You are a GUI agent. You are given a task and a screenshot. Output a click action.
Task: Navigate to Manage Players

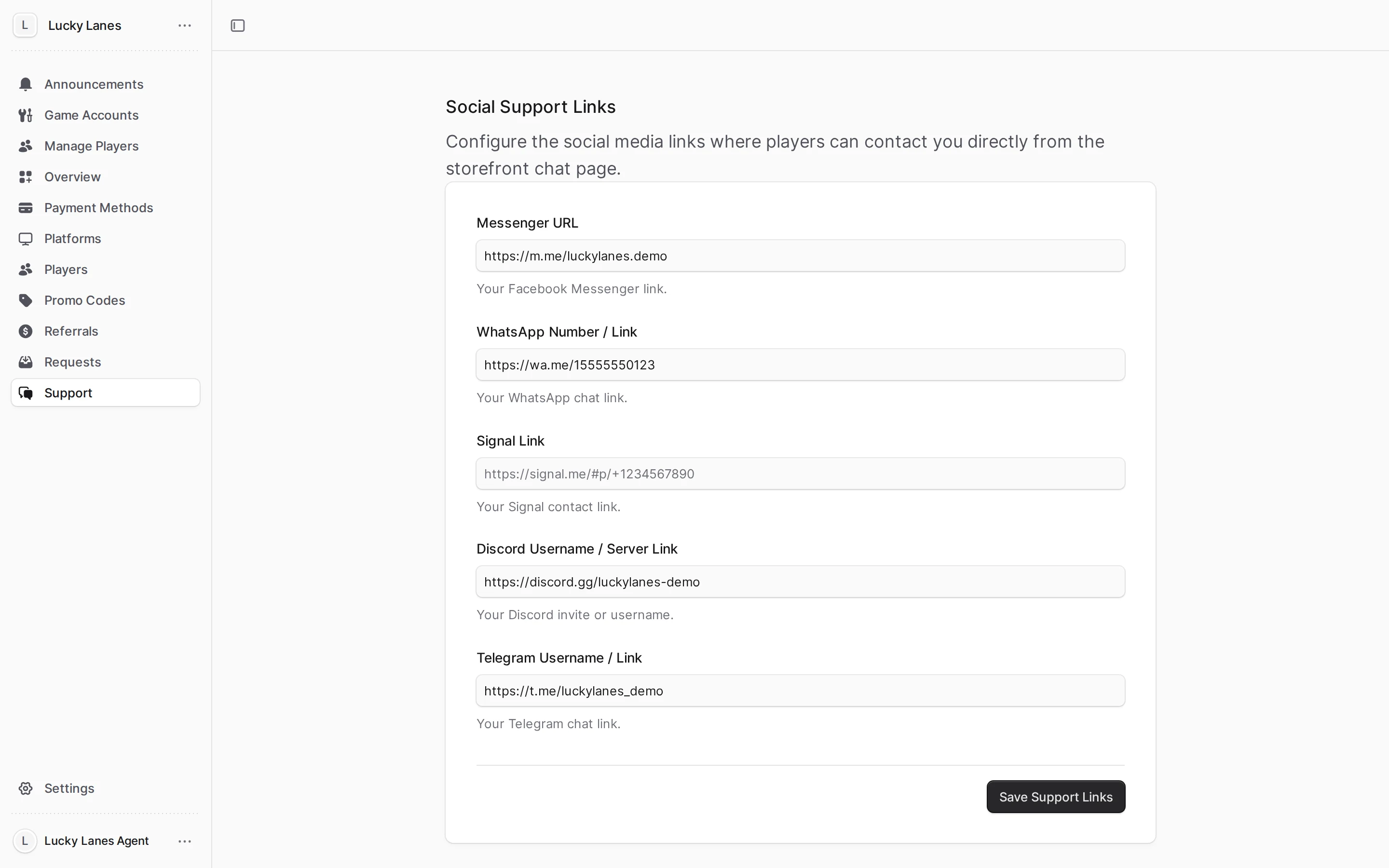tap(106, 147)
